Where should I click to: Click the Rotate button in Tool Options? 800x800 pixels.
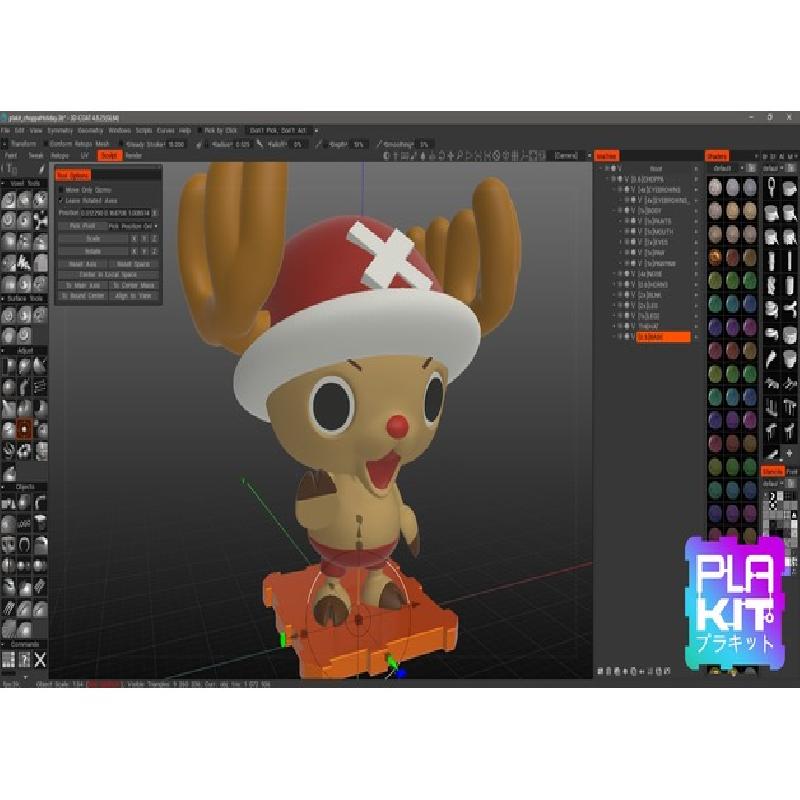[x=93, y=252]
